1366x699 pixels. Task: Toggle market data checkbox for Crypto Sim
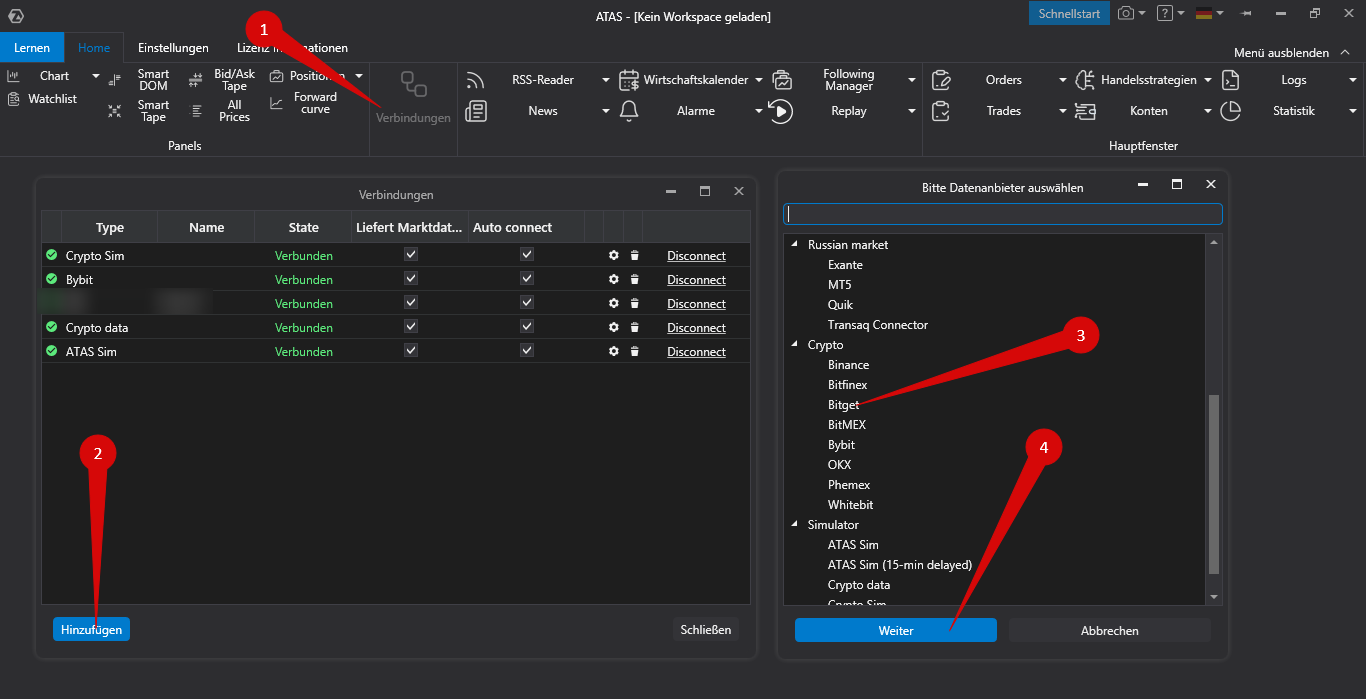411,255
